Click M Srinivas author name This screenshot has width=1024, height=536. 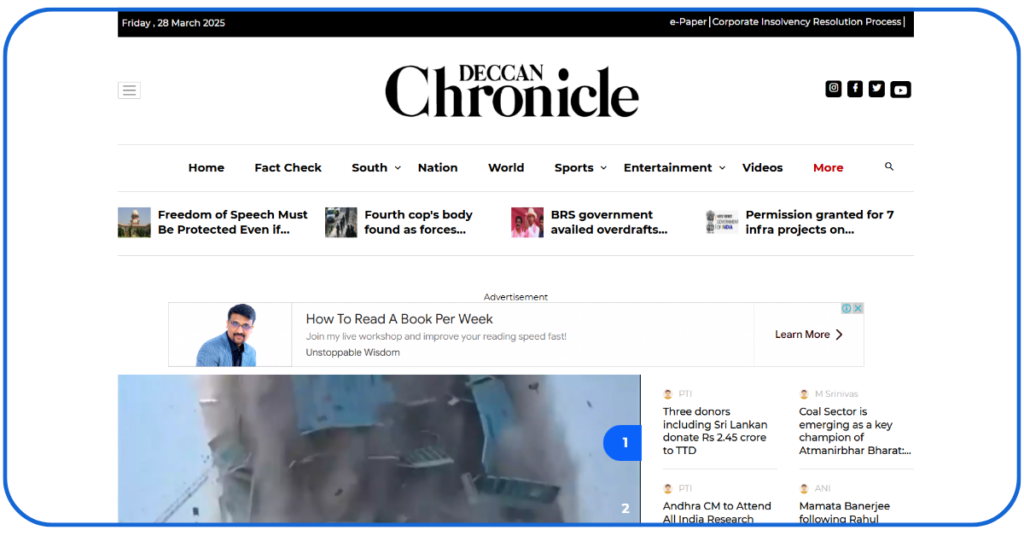[837, 394]
